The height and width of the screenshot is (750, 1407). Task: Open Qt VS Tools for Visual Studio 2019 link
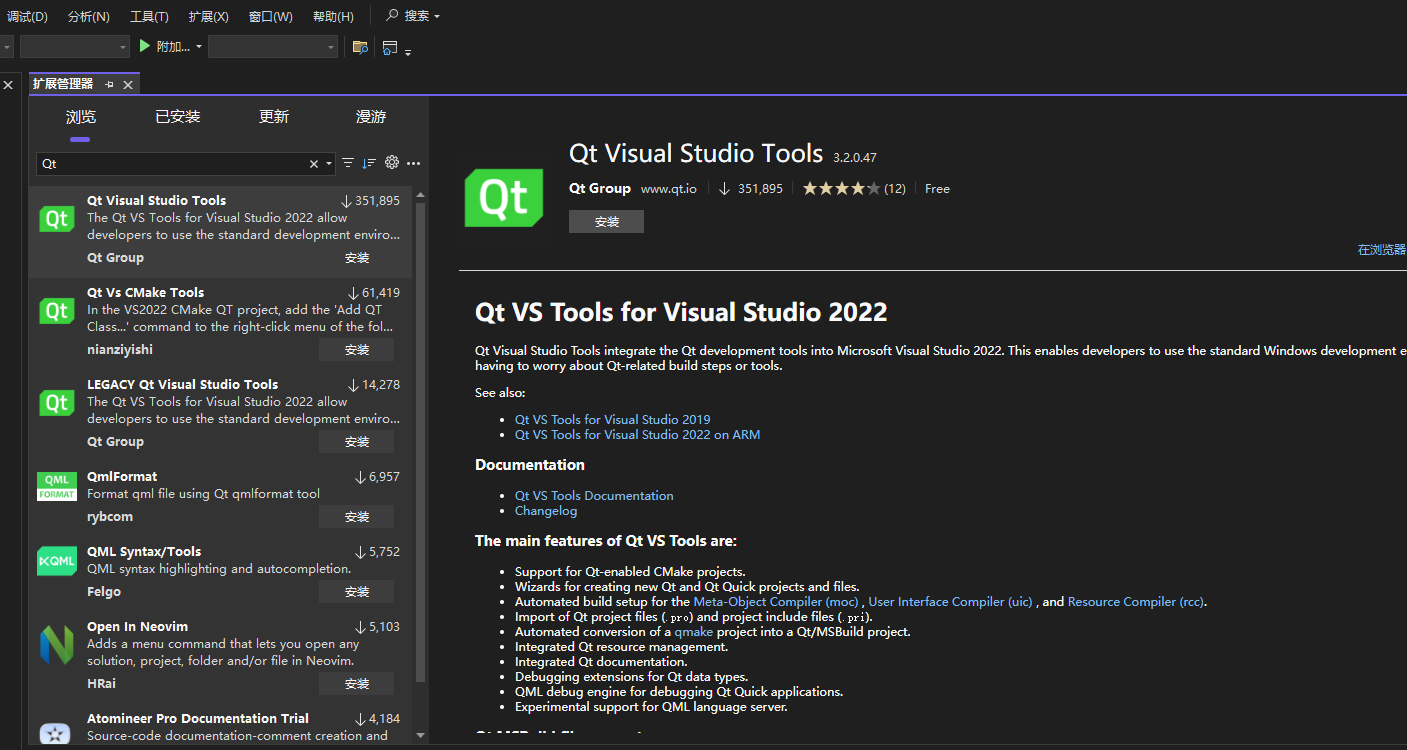[x=613, y=420]
